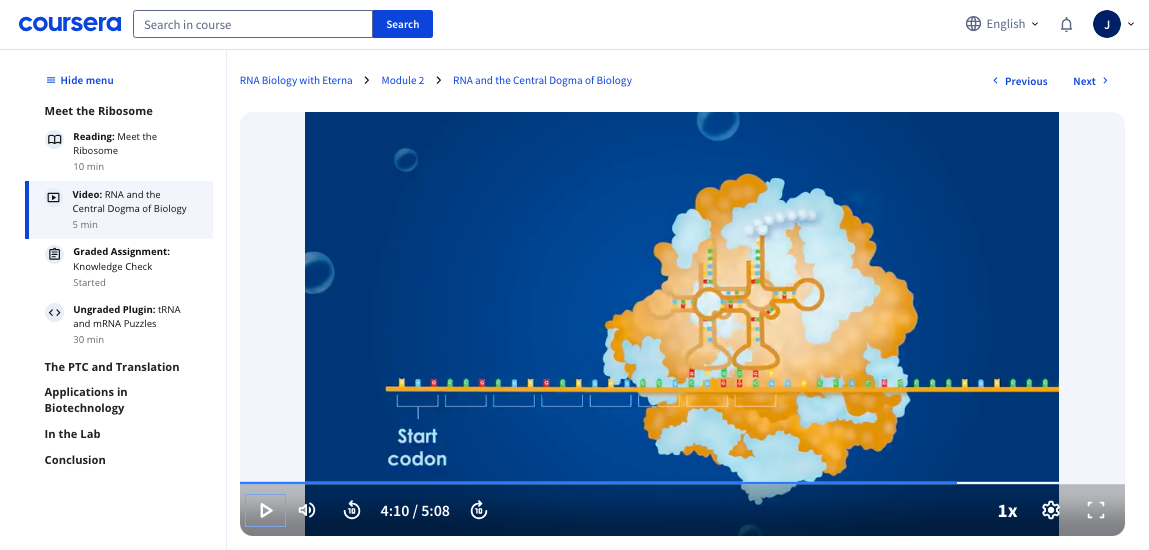Click the blue Search button
This screenshot has height=550, width=1149.
tap(403, 24)
